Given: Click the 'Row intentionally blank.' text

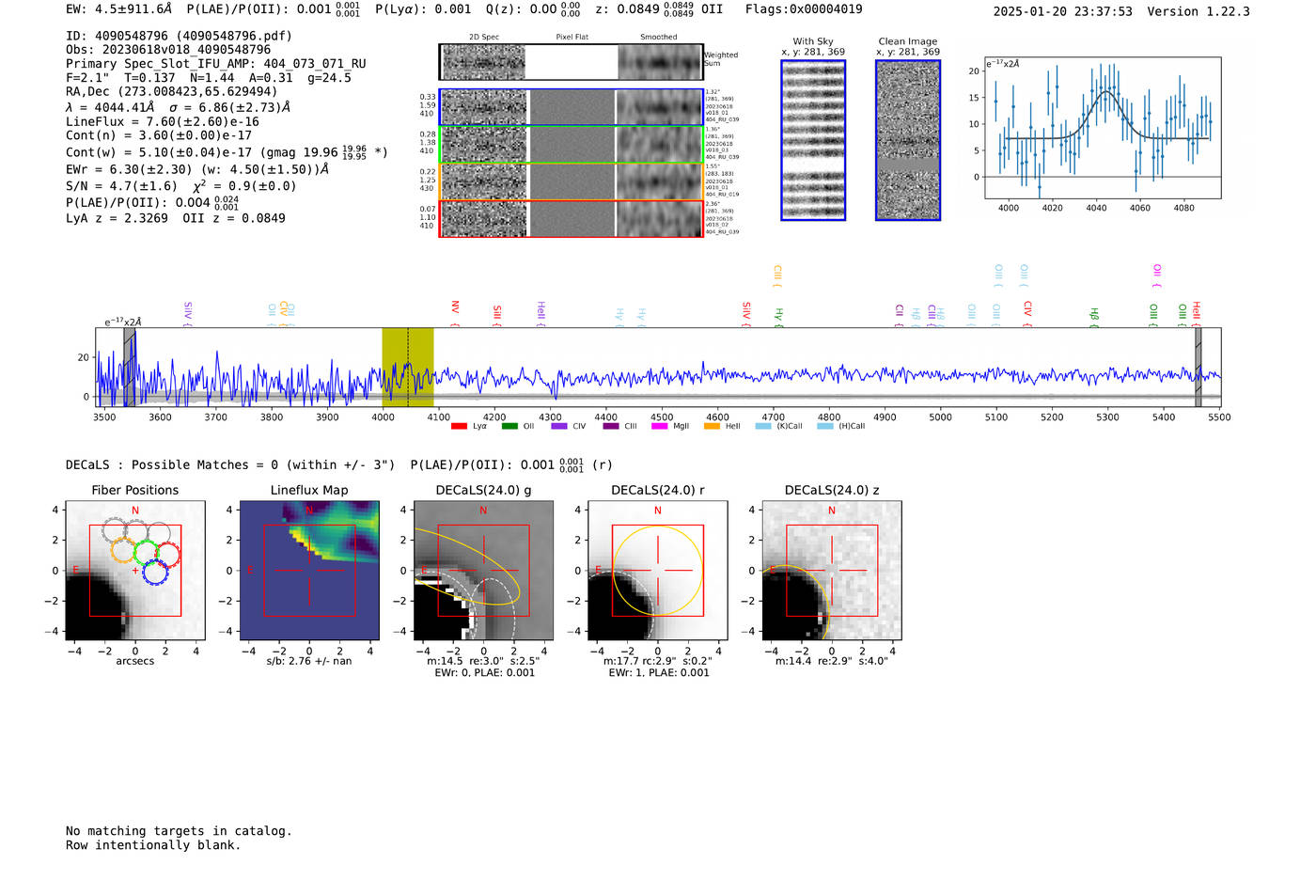Looking at the screenshot, I should [153, 845].
